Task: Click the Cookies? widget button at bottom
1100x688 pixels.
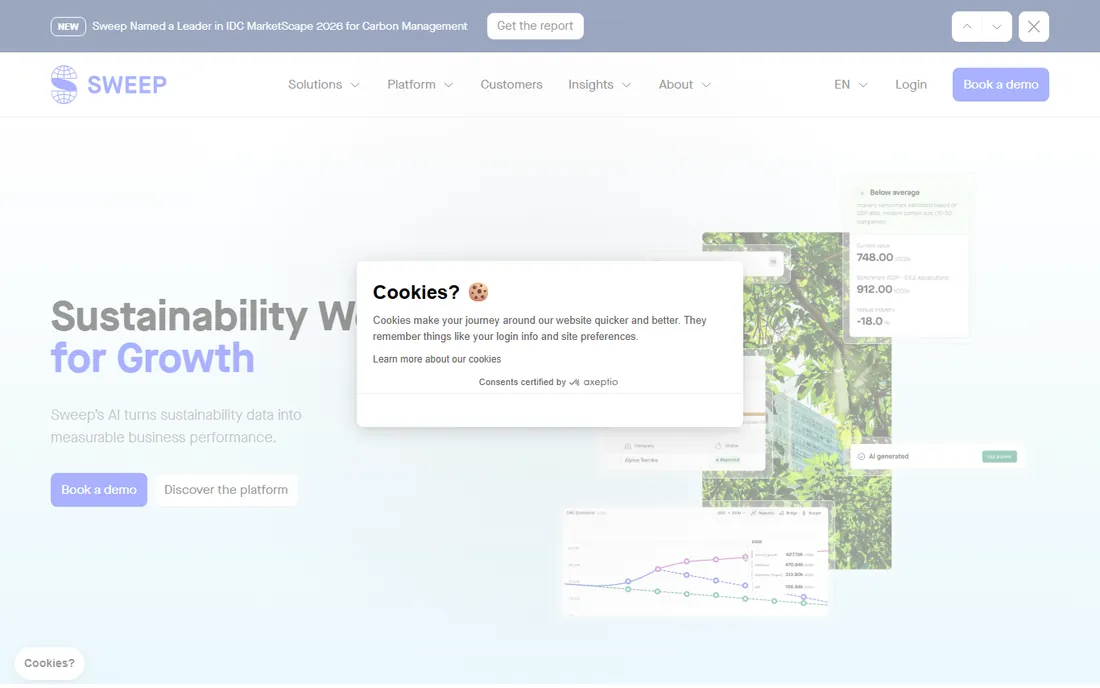Action: (x=49, y=663)
